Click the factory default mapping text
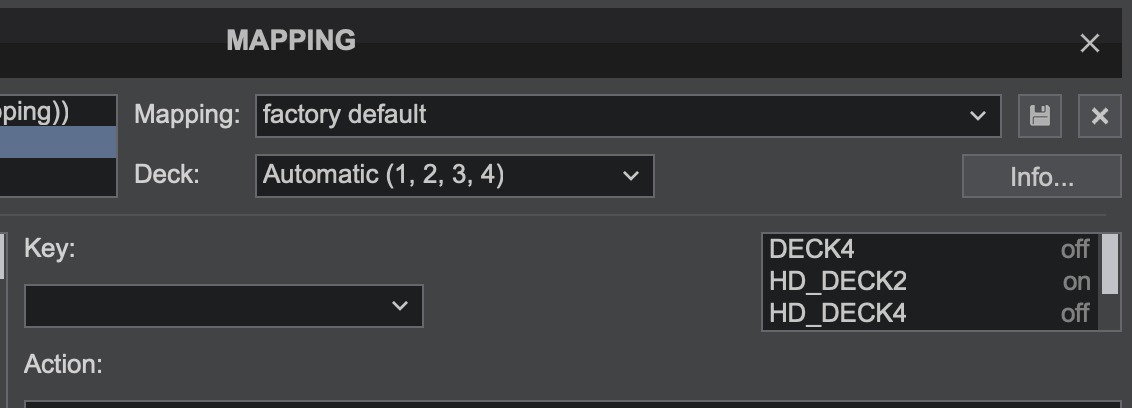1132x408 pixels. point(344,115)
